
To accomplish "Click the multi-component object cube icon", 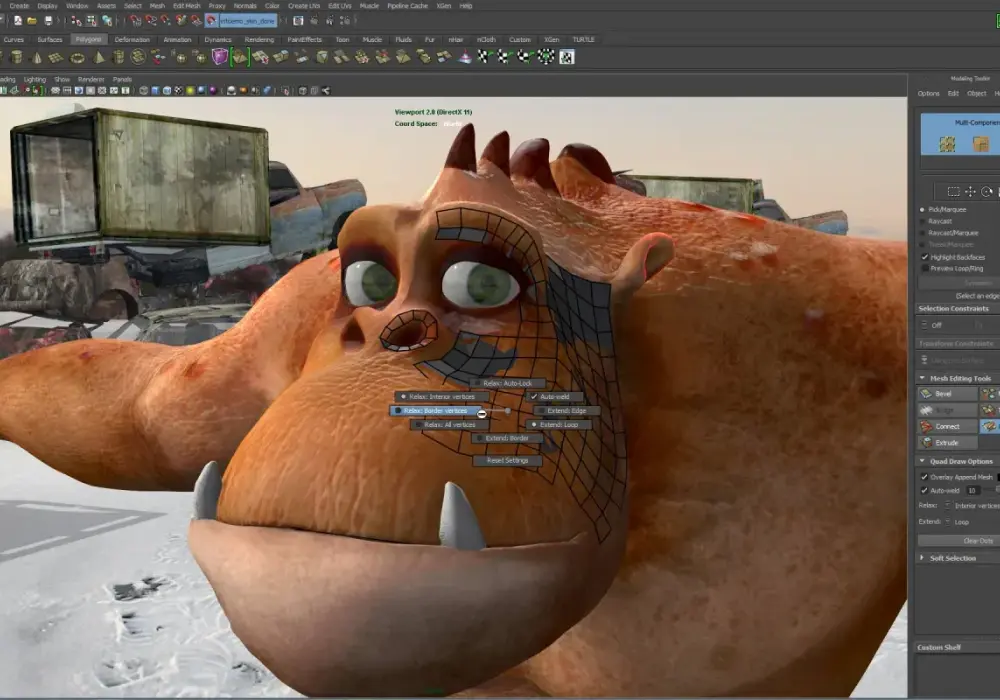I will coord(980,144).
